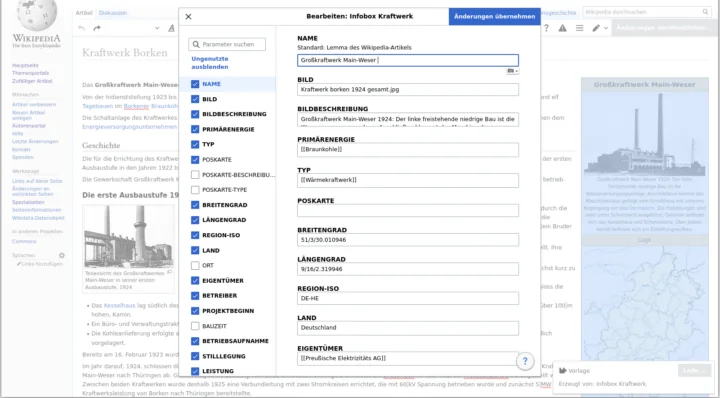Click the Land field with Deutschland
The width and height of the screenshot is (720, 398).
(408, 328)
